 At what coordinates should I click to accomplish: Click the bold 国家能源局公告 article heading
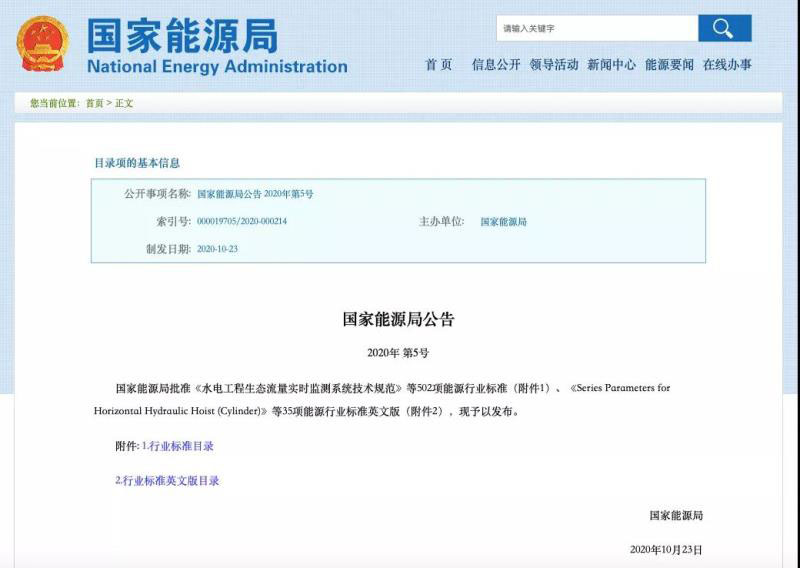click(x=398, y=320)
